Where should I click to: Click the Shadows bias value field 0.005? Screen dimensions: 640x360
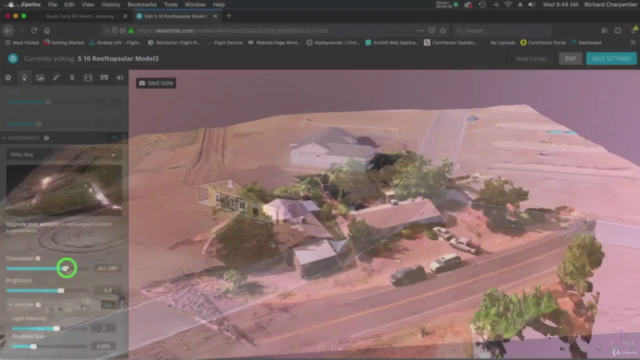click(x=104, y=346)
